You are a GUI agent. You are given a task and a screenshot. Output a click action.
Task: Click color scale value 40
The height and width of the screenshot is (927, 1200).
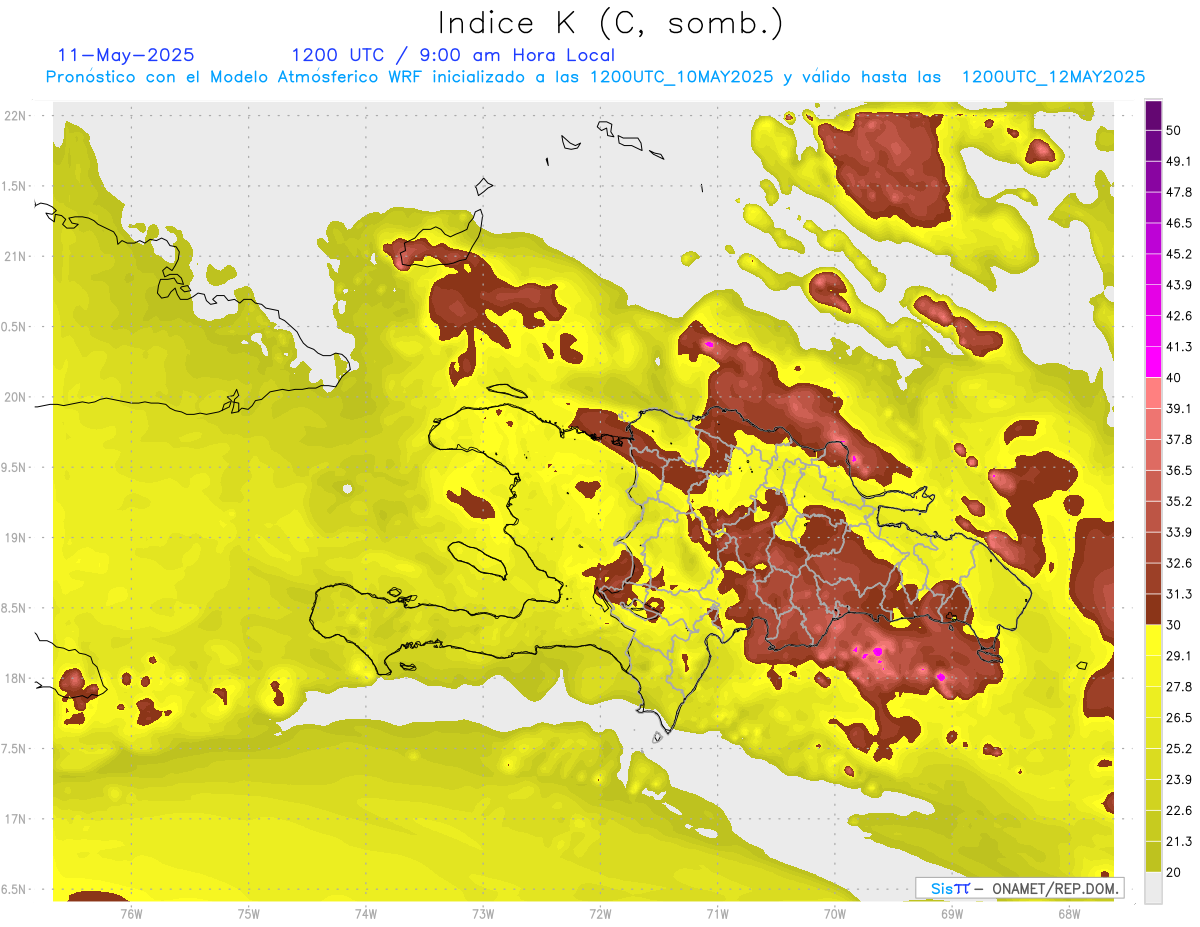[x=1174, y=378]
